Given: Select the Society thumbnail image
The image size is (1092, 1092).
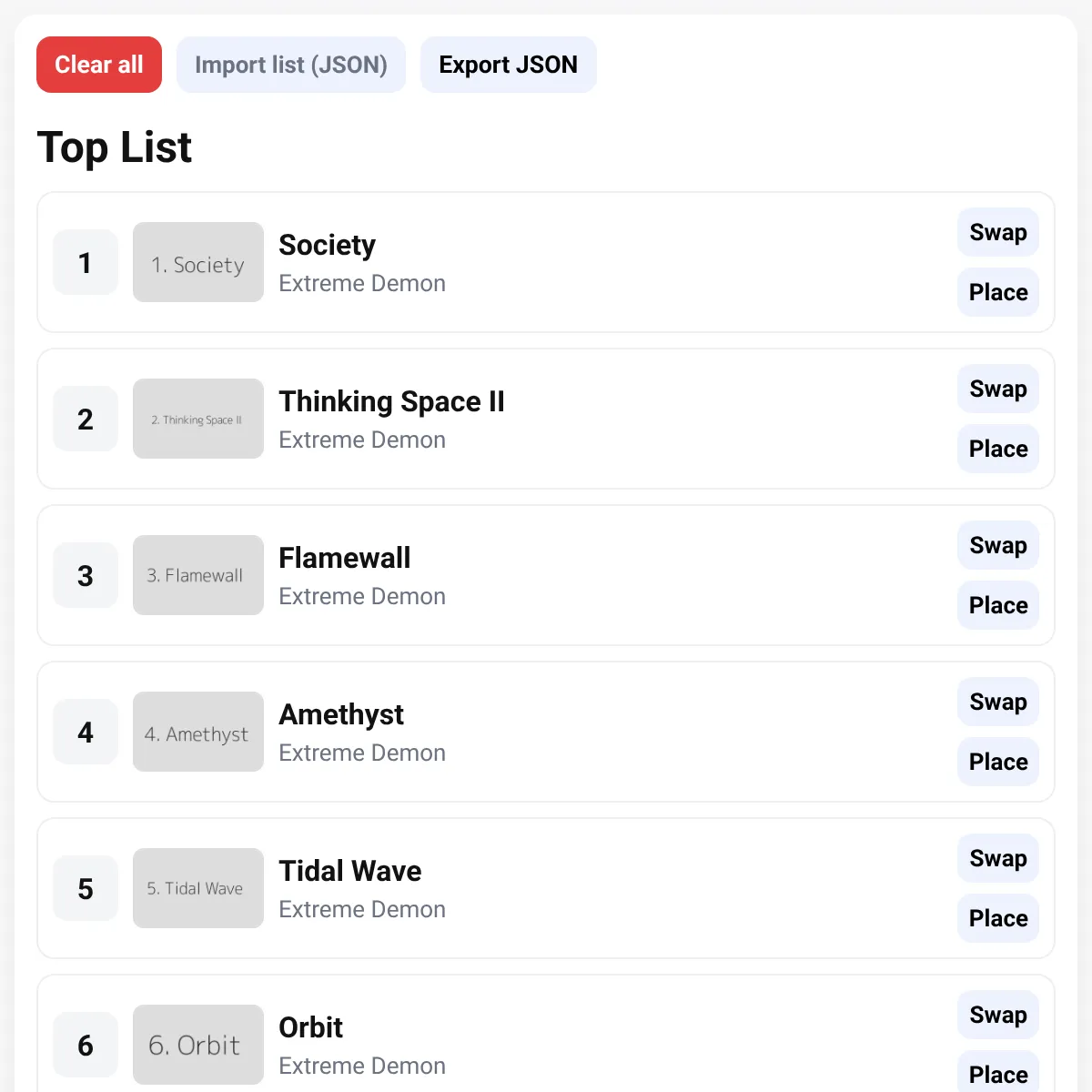Looking at the screenshot, I should (x=198, y=262).
